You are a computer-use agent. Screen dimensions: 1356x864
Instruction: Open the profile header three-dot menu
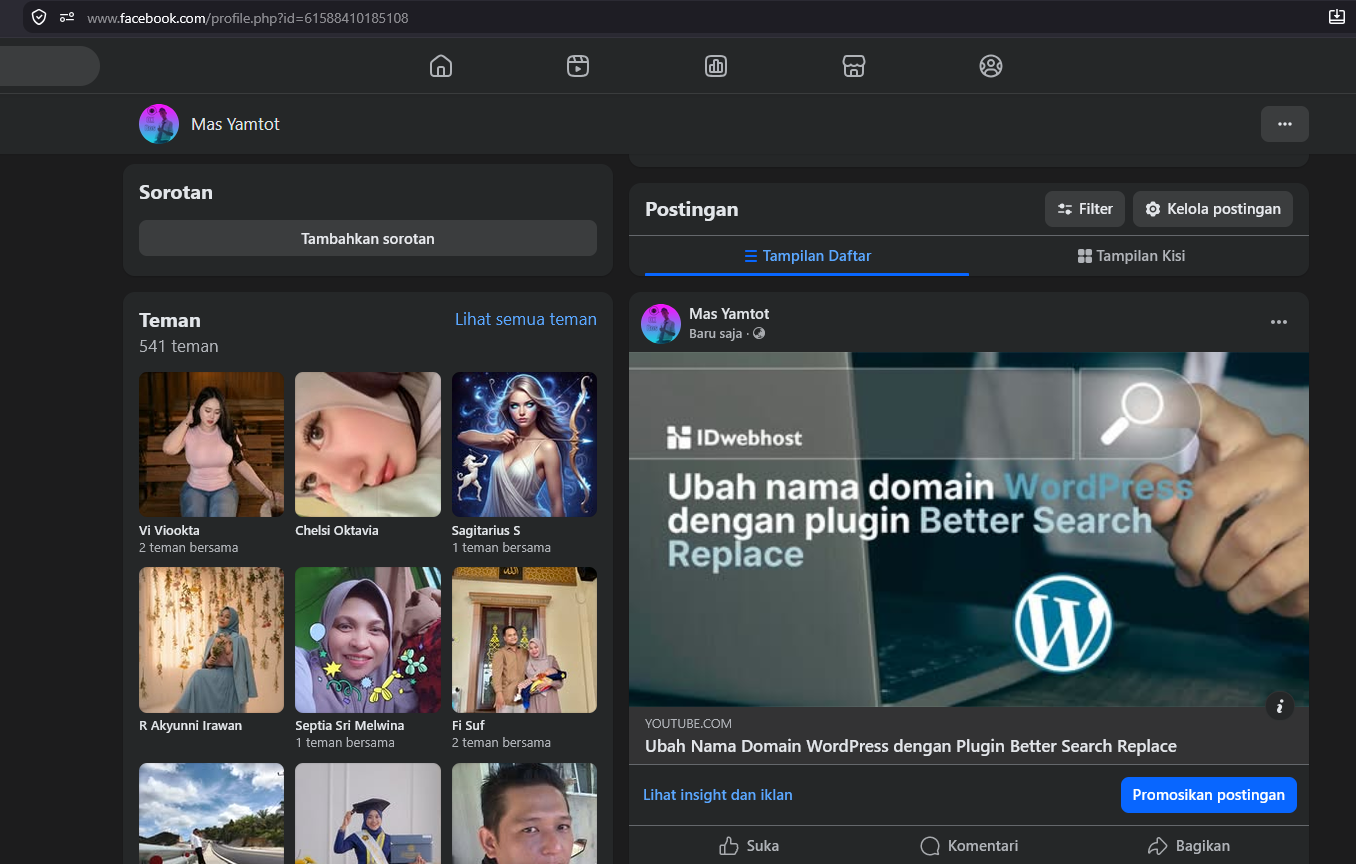(1285, 124)
